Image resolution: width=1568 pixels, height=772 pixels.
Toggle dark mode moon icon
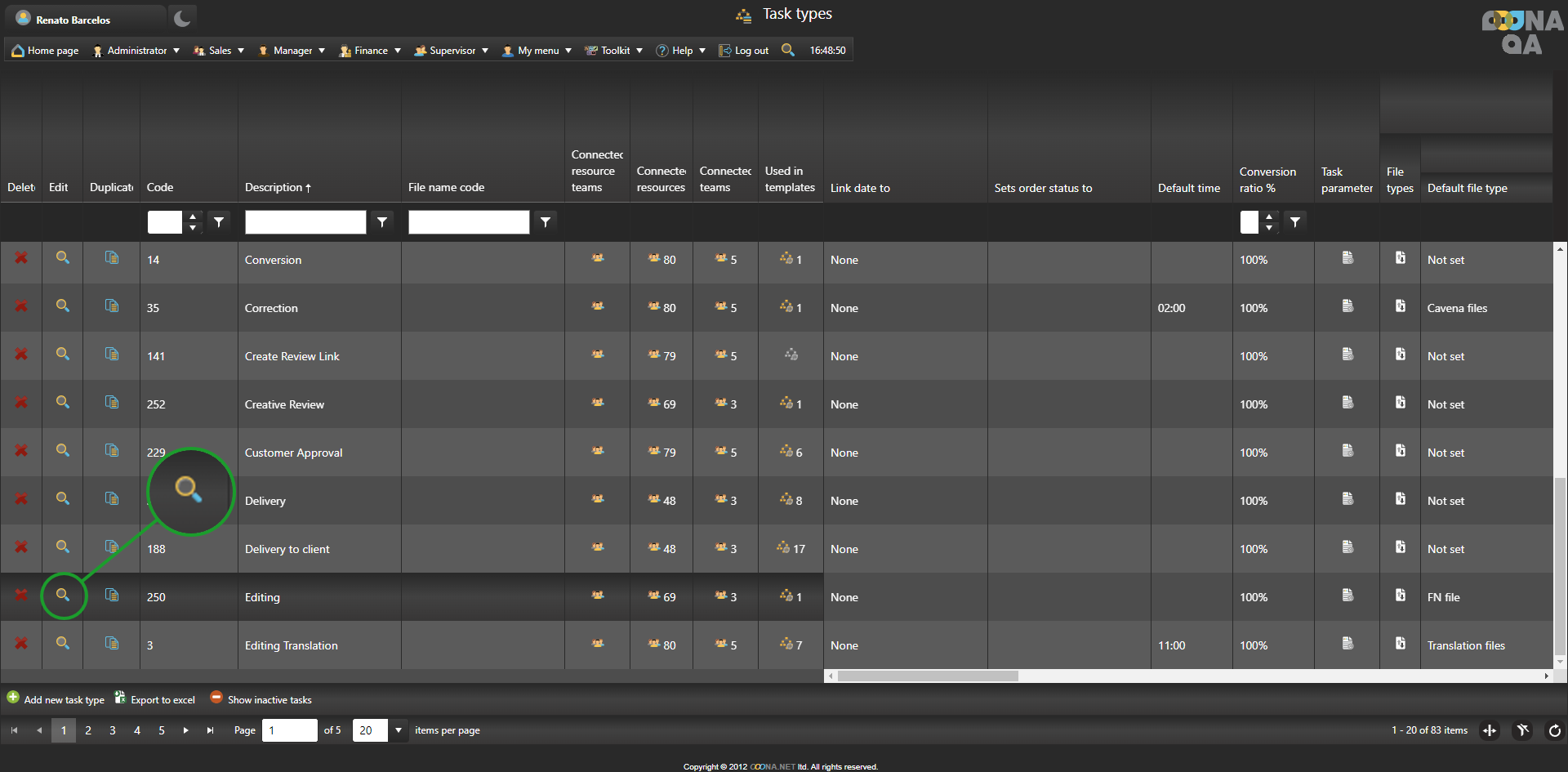pos(182,19)
